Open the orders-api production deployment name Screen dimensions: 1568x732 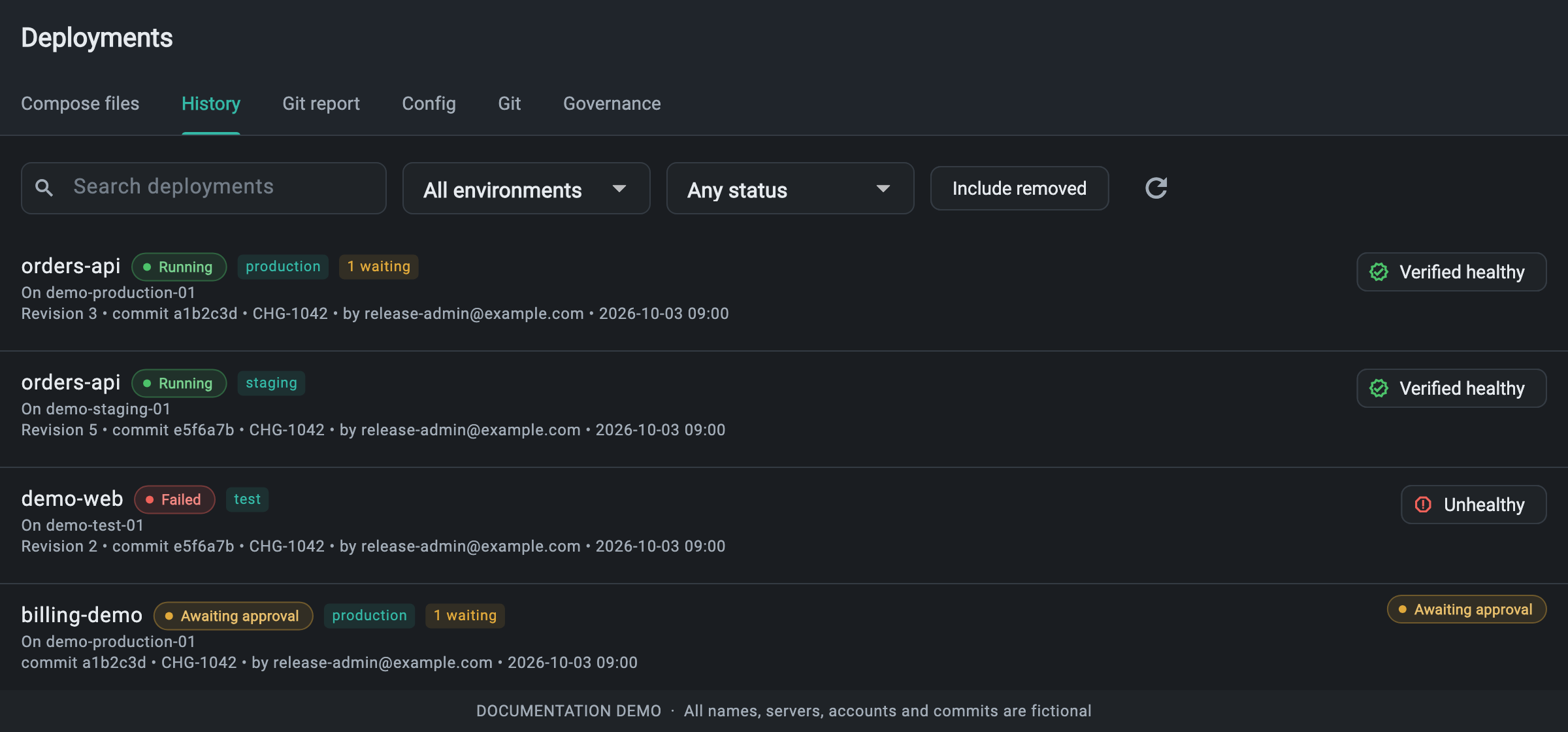(x=71, y=266)
